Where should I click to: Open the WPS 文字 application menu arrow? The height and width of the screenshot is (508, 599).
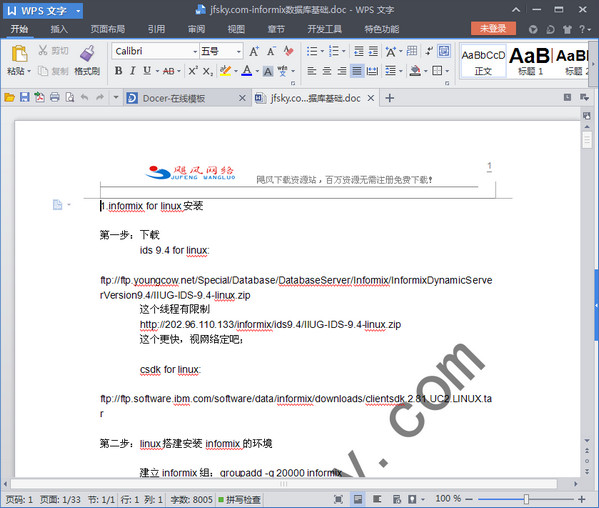point(78,11)
